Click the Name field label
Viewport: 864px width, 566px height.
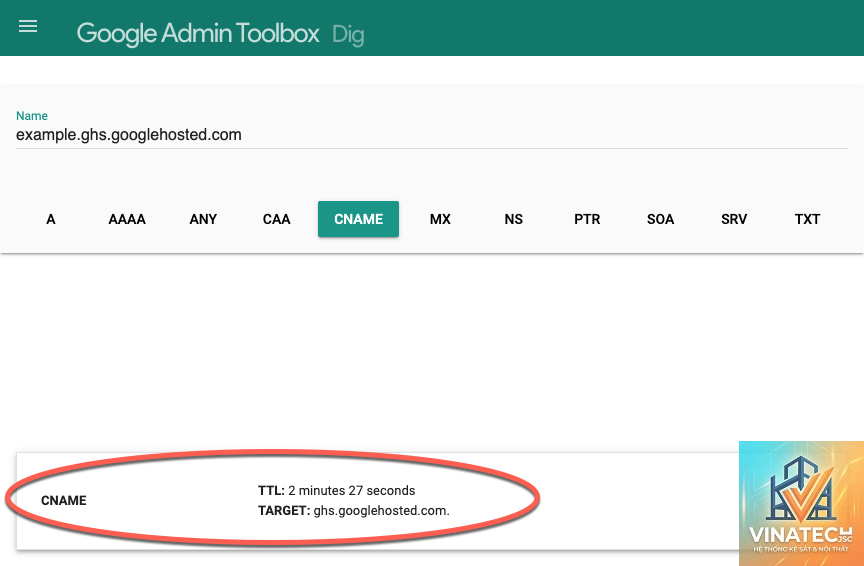pyautogui.click(x=31, y=116)
